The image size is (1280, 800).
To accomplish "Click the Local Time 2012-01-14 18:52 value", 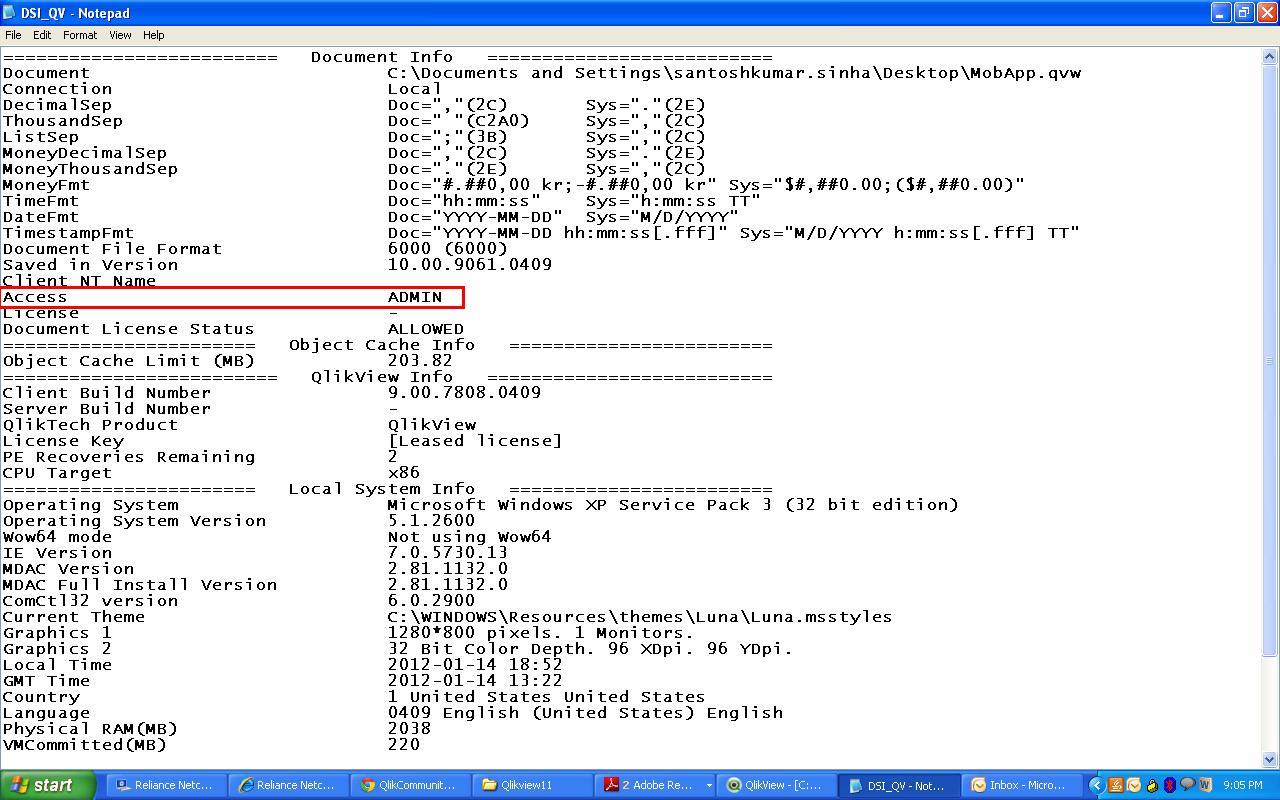I will coord(475,665).
